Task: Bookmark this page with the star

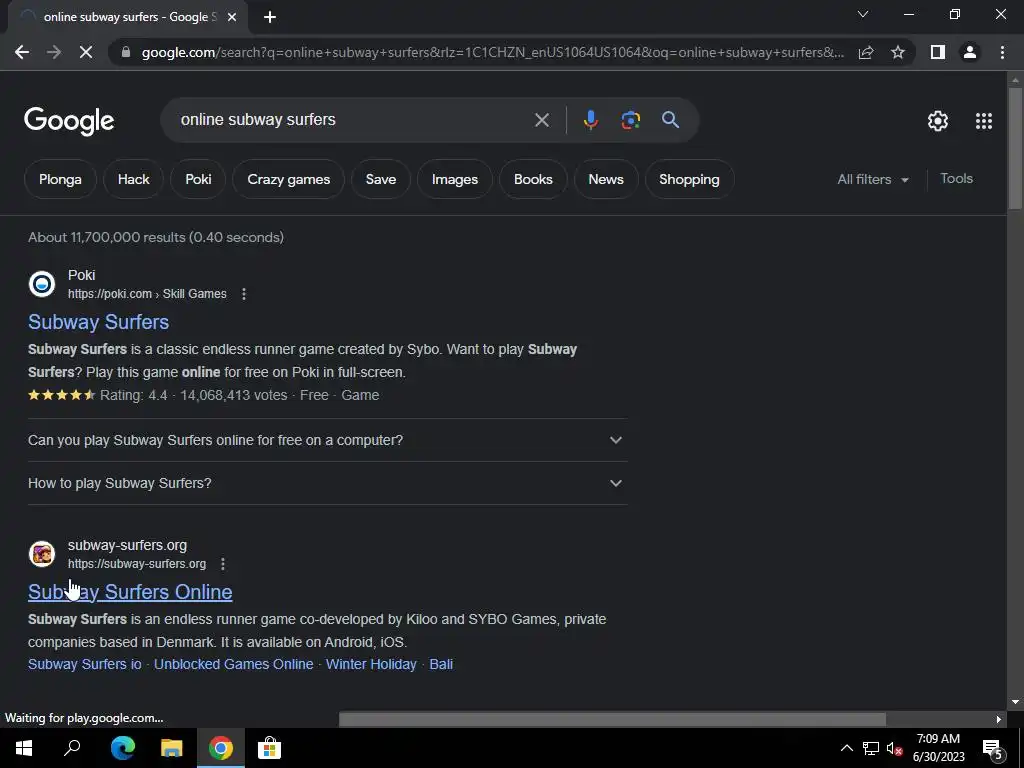Action: point(898,52)
